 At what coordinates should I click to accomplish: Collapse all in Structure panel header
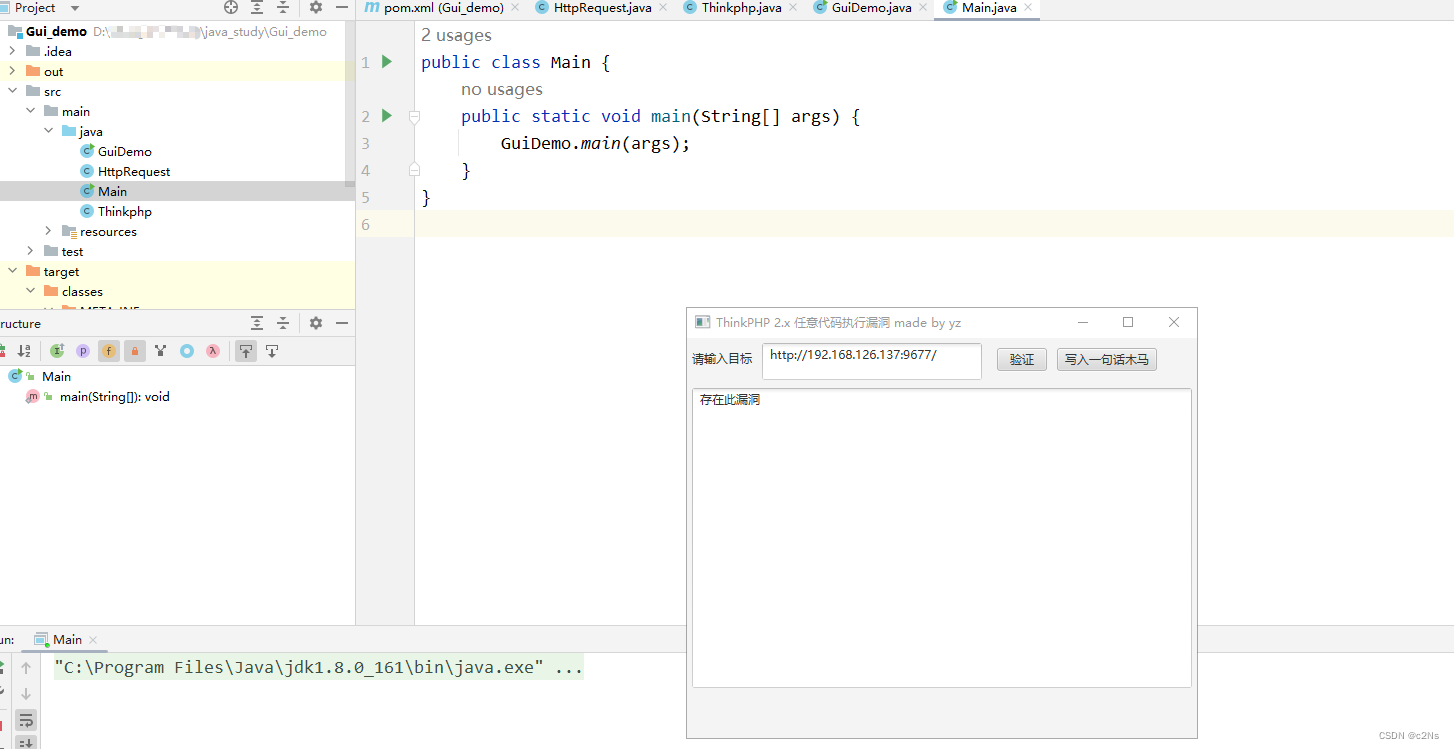[283, 323]
